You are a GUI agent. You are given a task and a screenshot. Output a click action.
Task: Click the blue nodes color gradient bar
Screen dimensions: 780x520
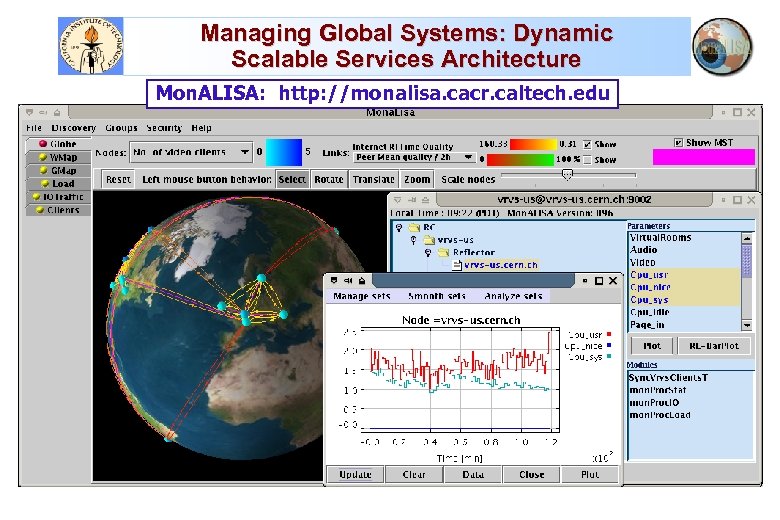[284, 152]
